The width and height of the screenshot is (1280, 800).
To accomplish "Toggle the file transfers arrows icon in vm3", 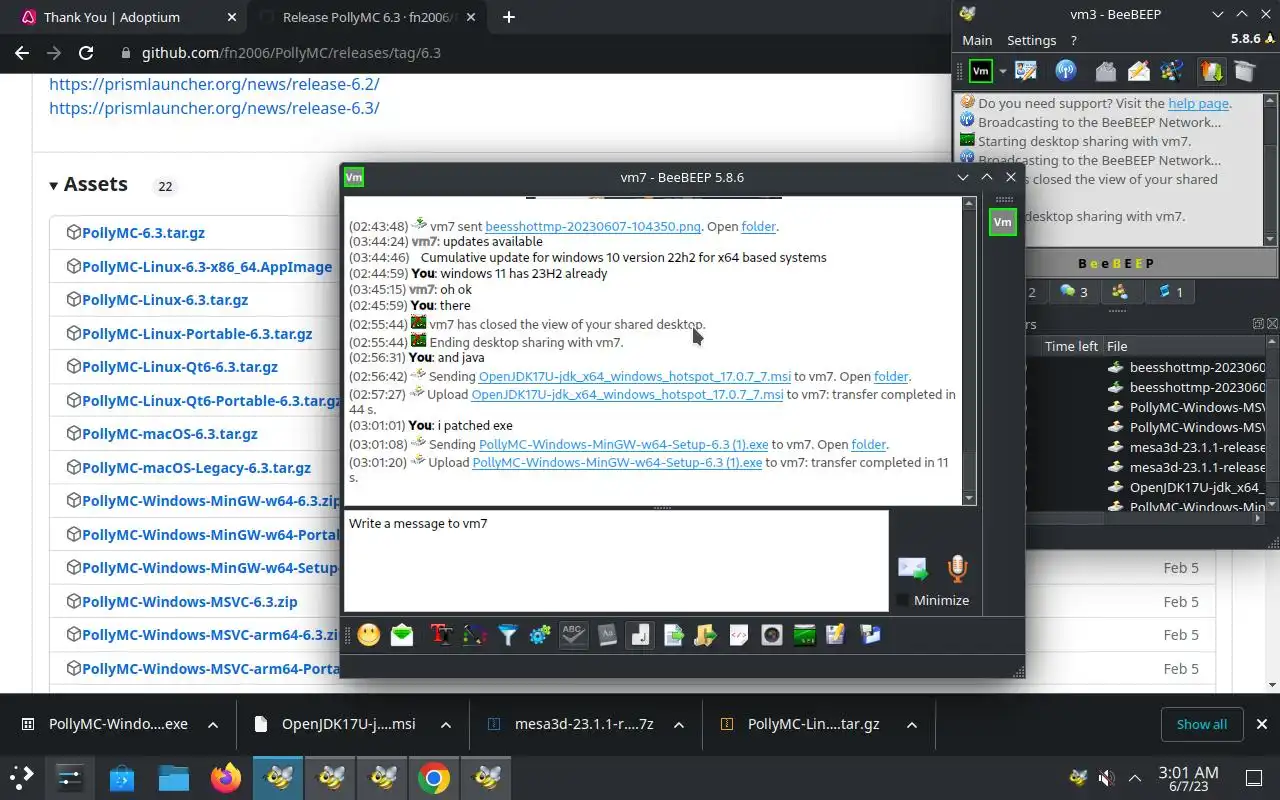I will [1211, 71].
